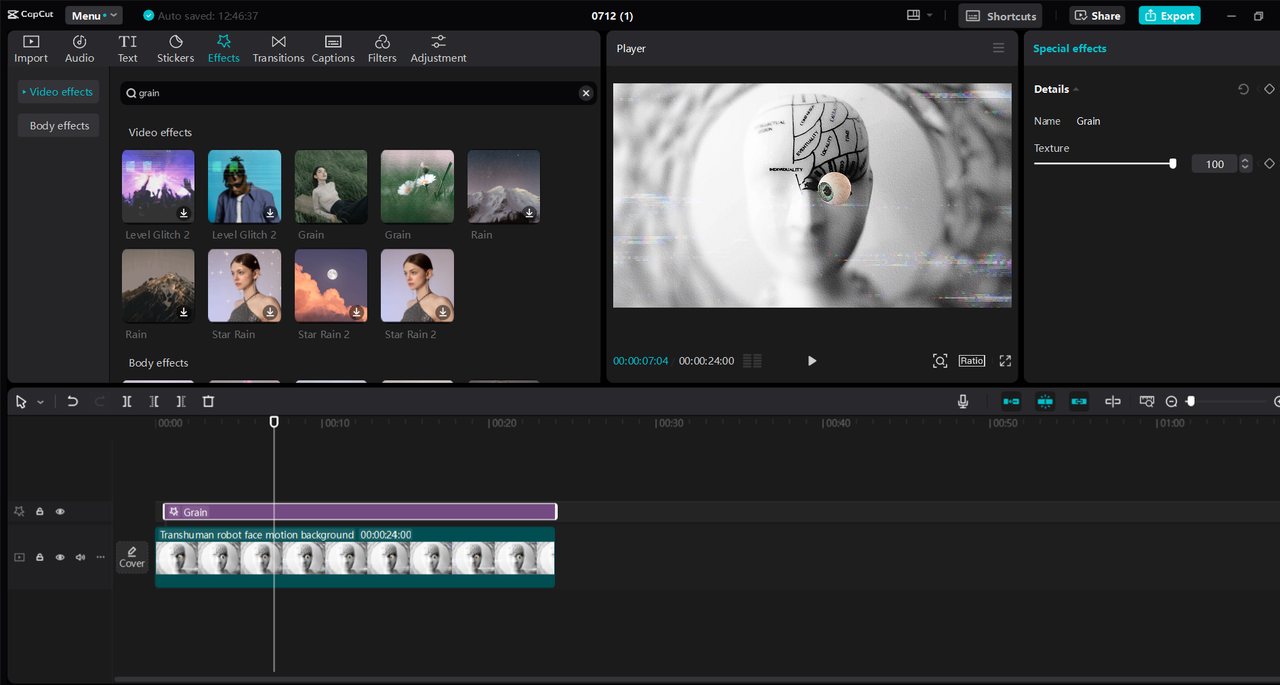This screenshot has height=685, width=1280.
Task: Select the Star Rain thumbnail
Action: click(244, 286)
